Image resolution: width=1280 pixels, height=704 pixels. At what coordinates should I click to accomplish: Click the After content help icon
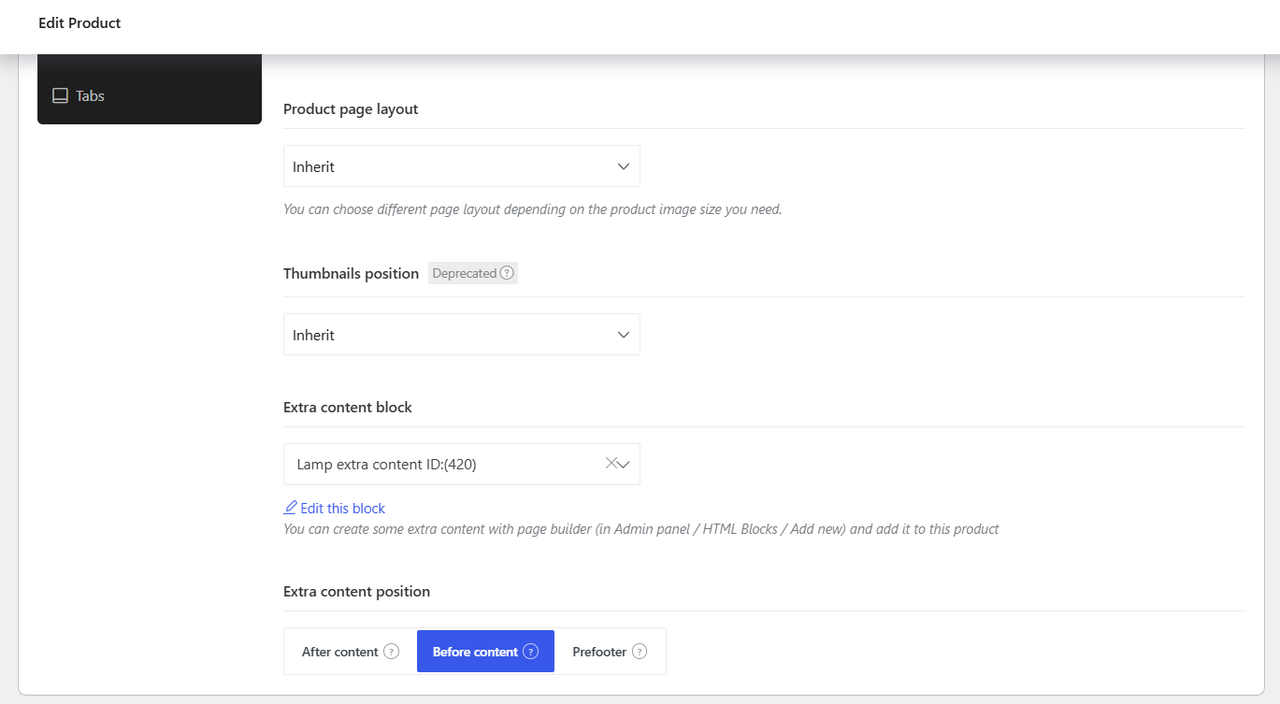coord(391,651)
